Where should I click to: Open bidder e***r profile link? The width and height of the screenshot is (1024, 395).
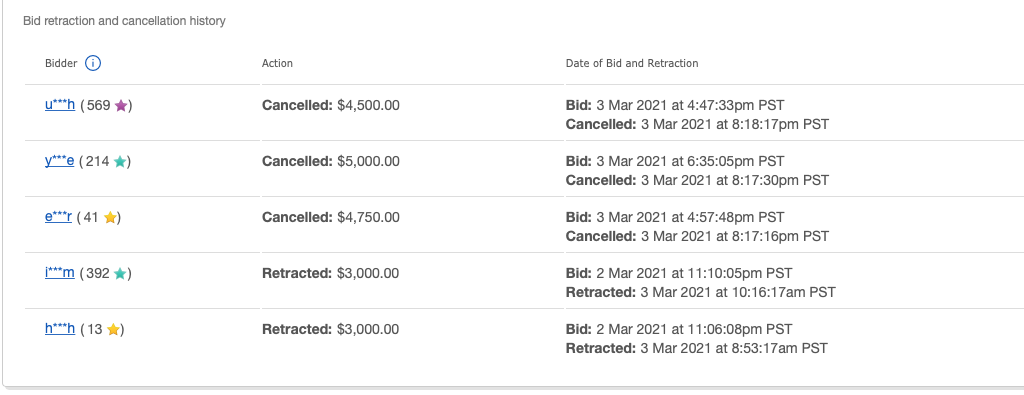[58, 217]
